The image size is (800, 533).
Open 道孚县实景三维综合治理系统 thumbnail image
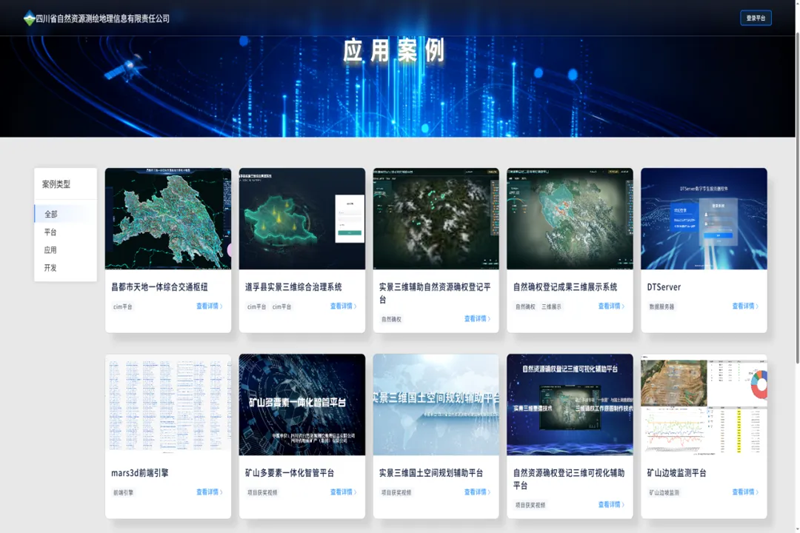302,218
